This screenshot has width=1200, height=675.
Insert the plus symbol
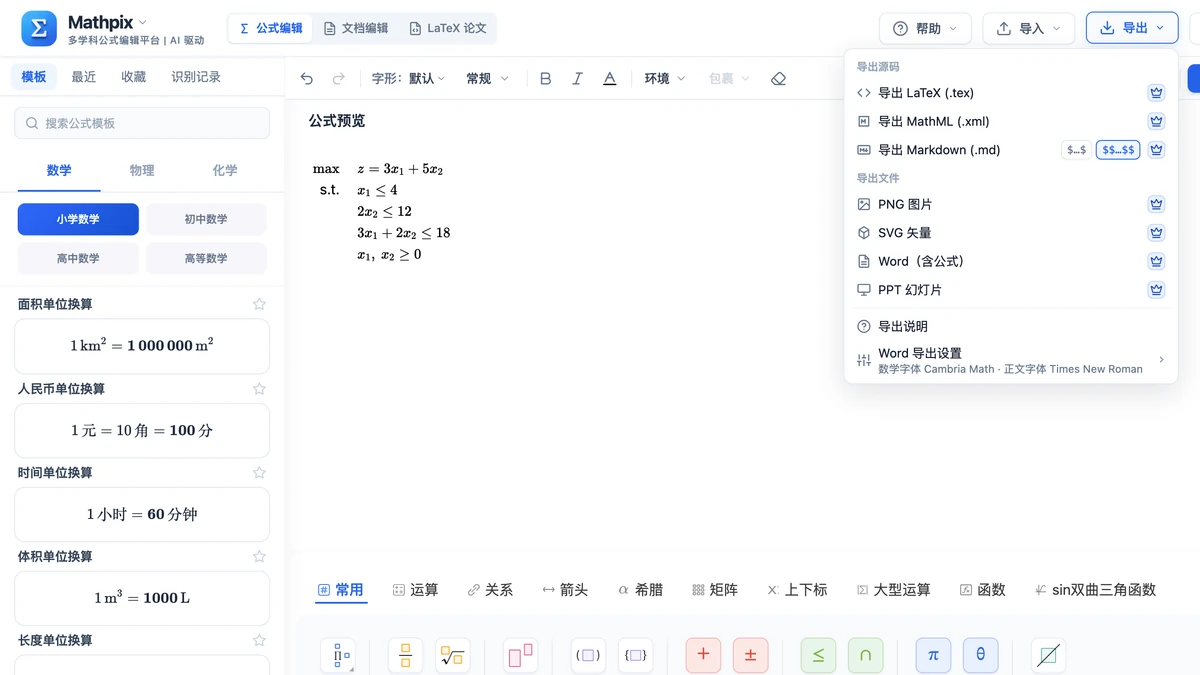tap(703, 656)
